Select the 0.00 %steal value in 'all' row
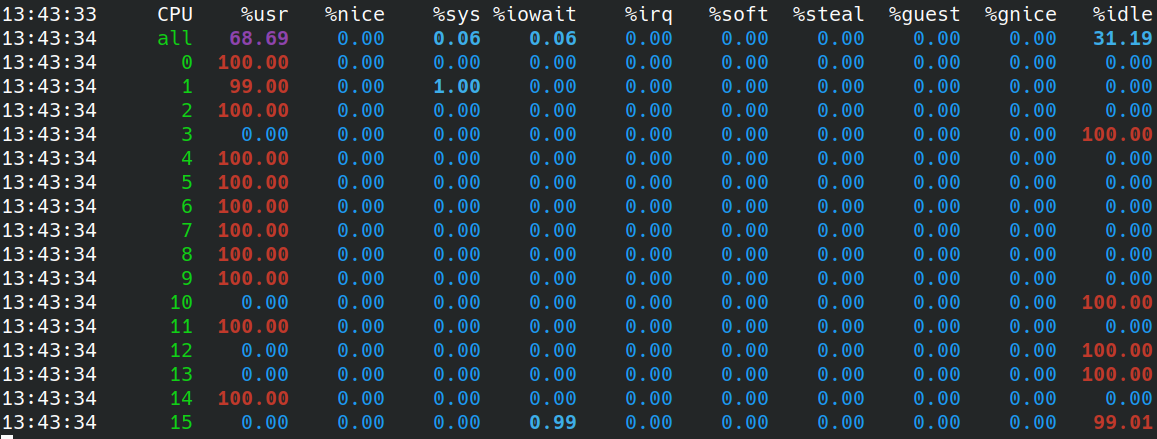Viewport: 1157px width, 439px height. click(840, 38)
